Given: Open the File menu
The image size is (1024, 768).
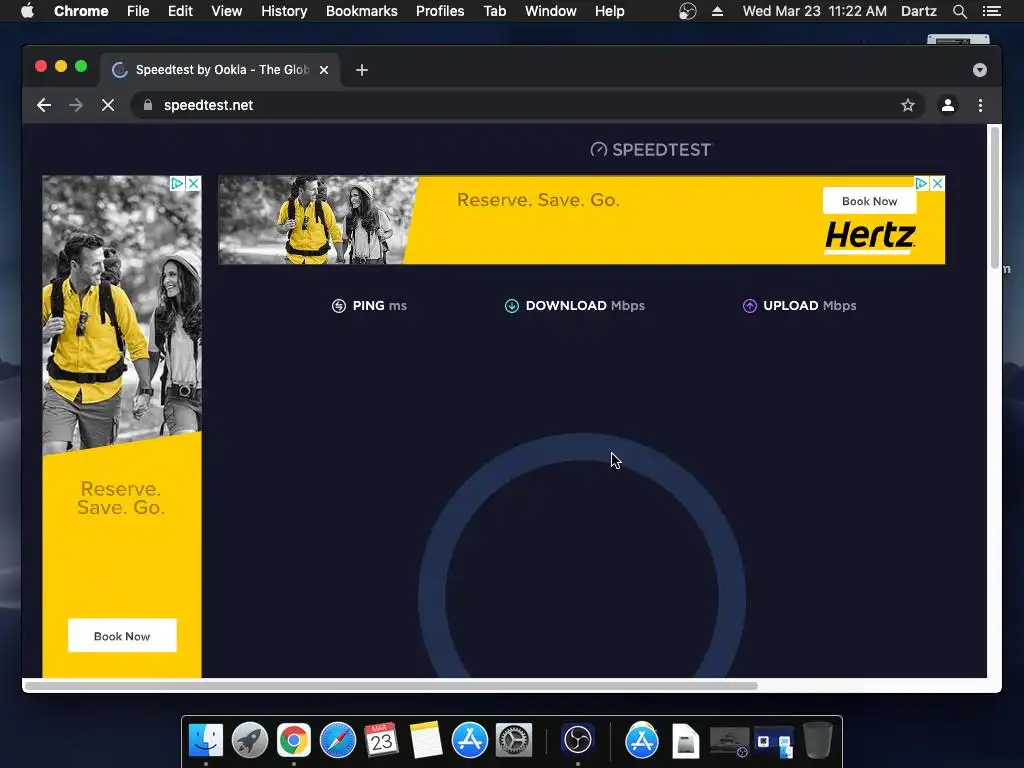Looking at the screenshot, I should coord(138,11).
